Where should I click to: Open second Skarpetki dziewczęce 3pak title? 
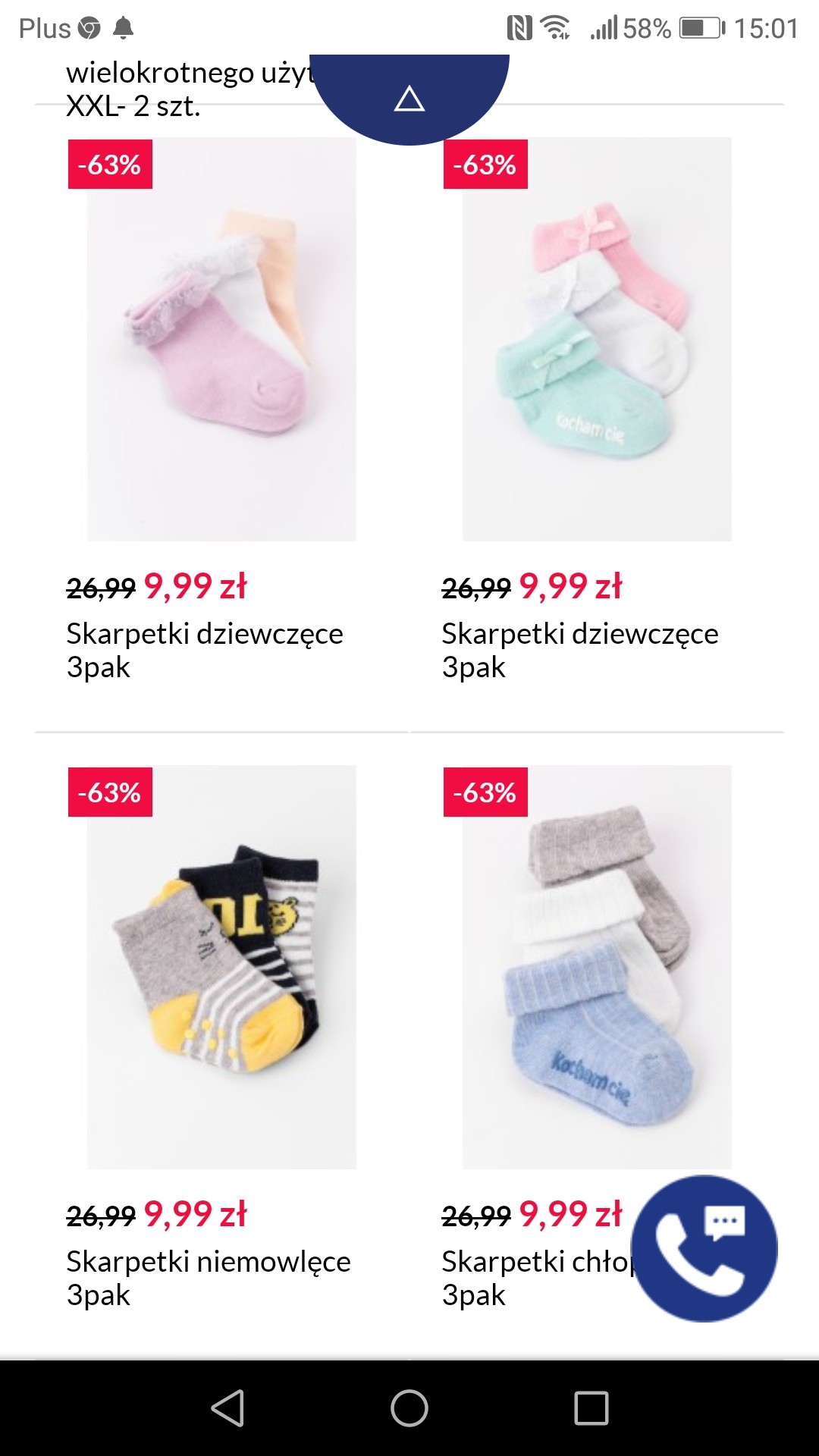click(580, 651)
